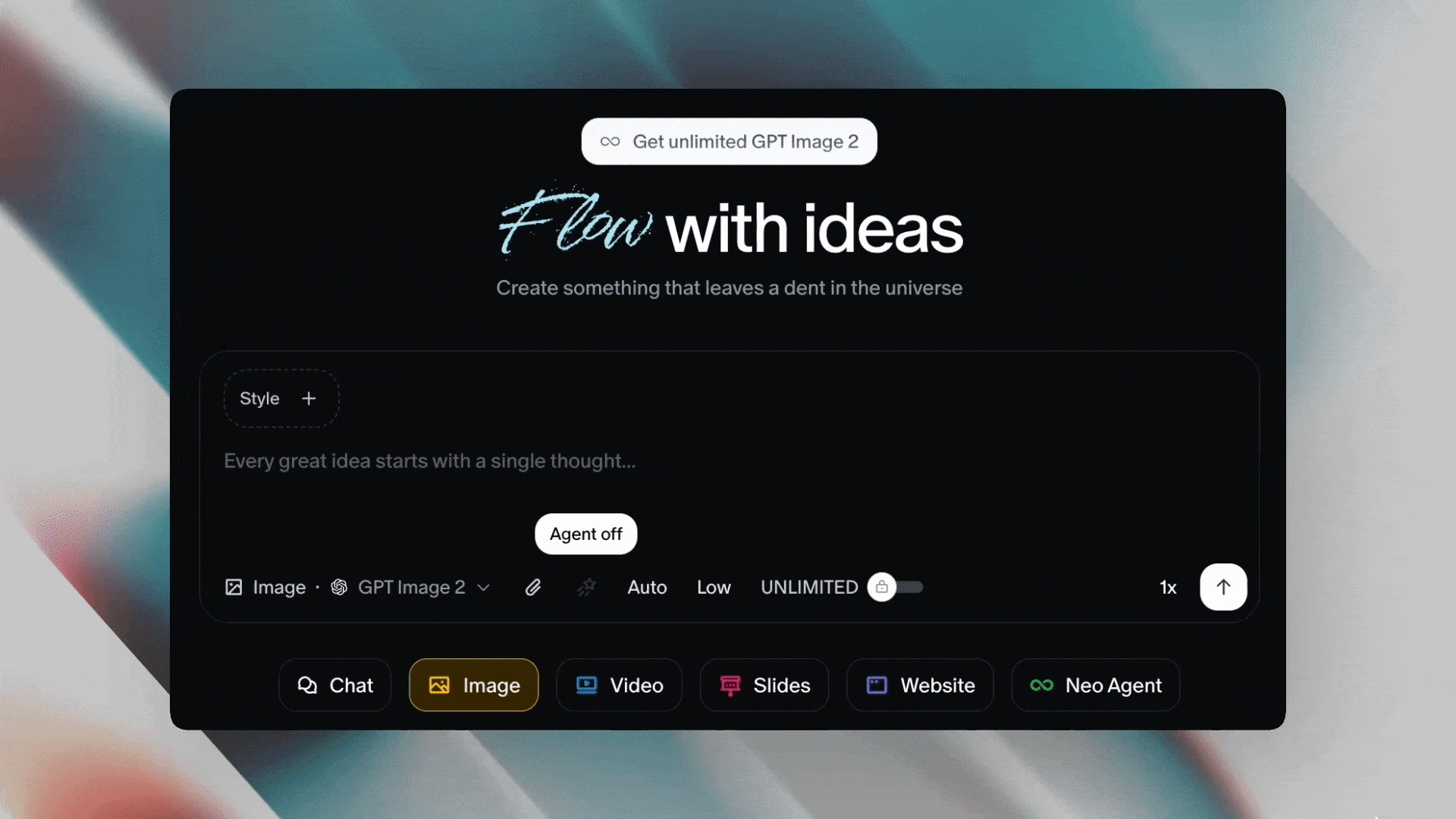
Task: Switch to the Video mode tab
Action: [x=619, y=685]
